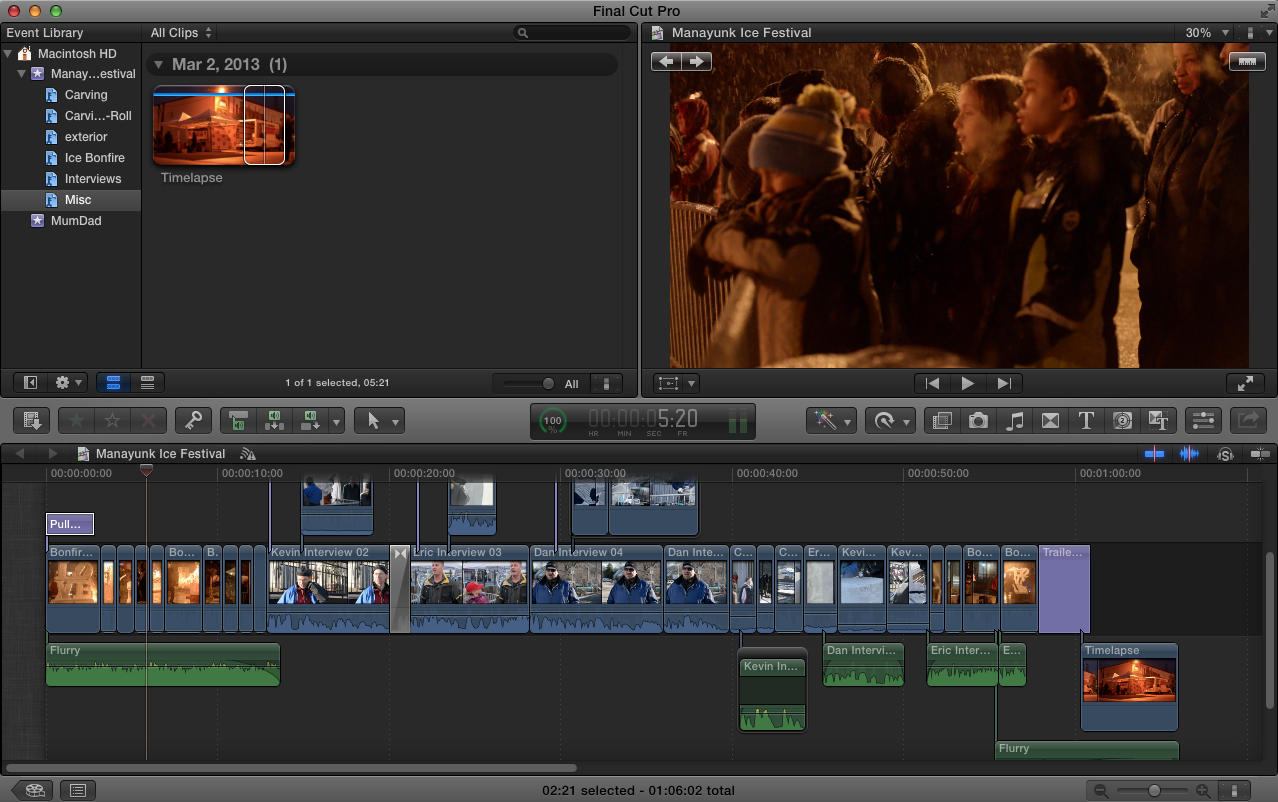Open the Inspector sliders button
Image resolution: width=1278 pixels, height=802 pixels.
tap(1203, 421)
